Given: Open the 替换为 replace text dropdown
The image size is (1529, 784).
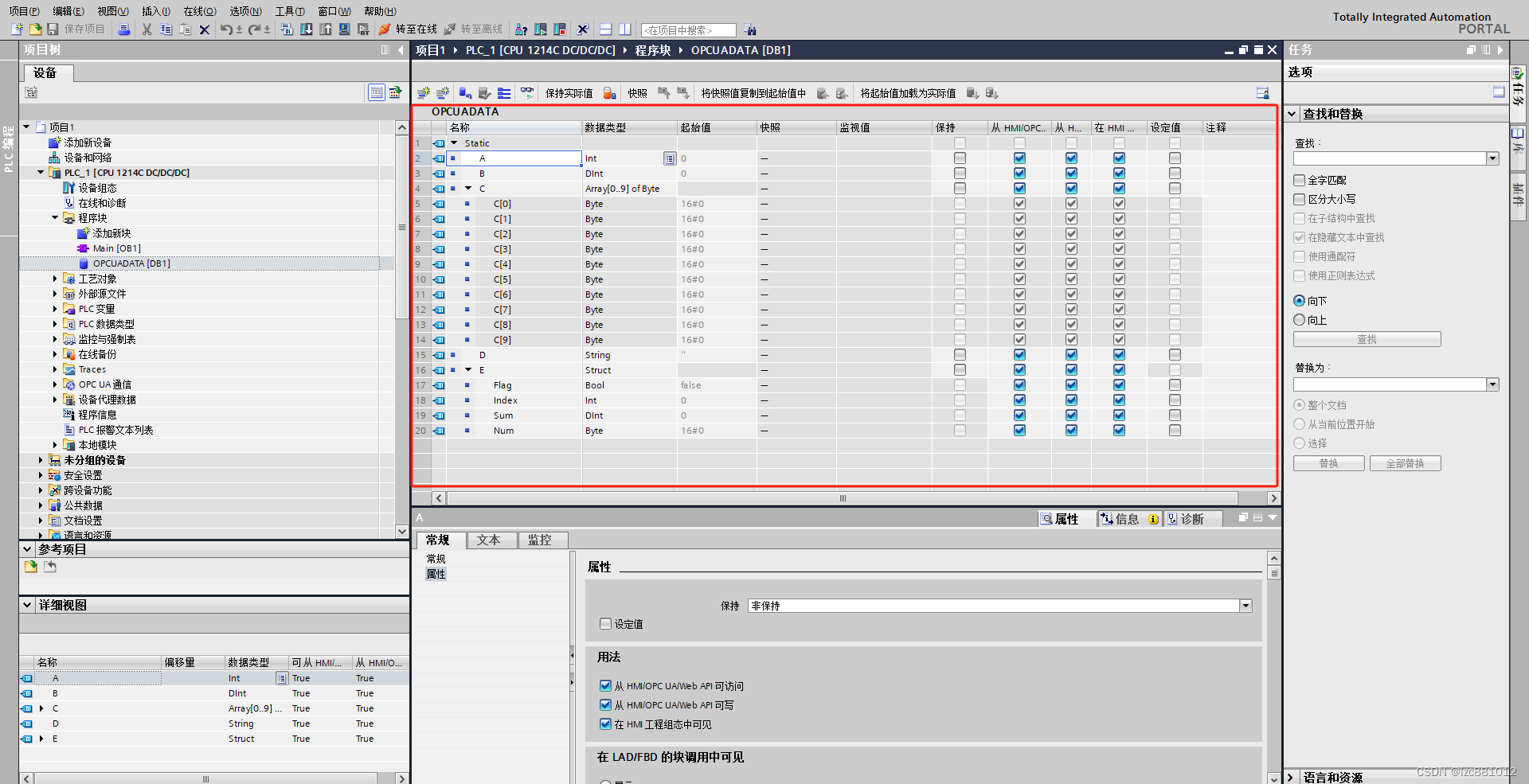Looking at the screenshot, I should click(1492, 384).
